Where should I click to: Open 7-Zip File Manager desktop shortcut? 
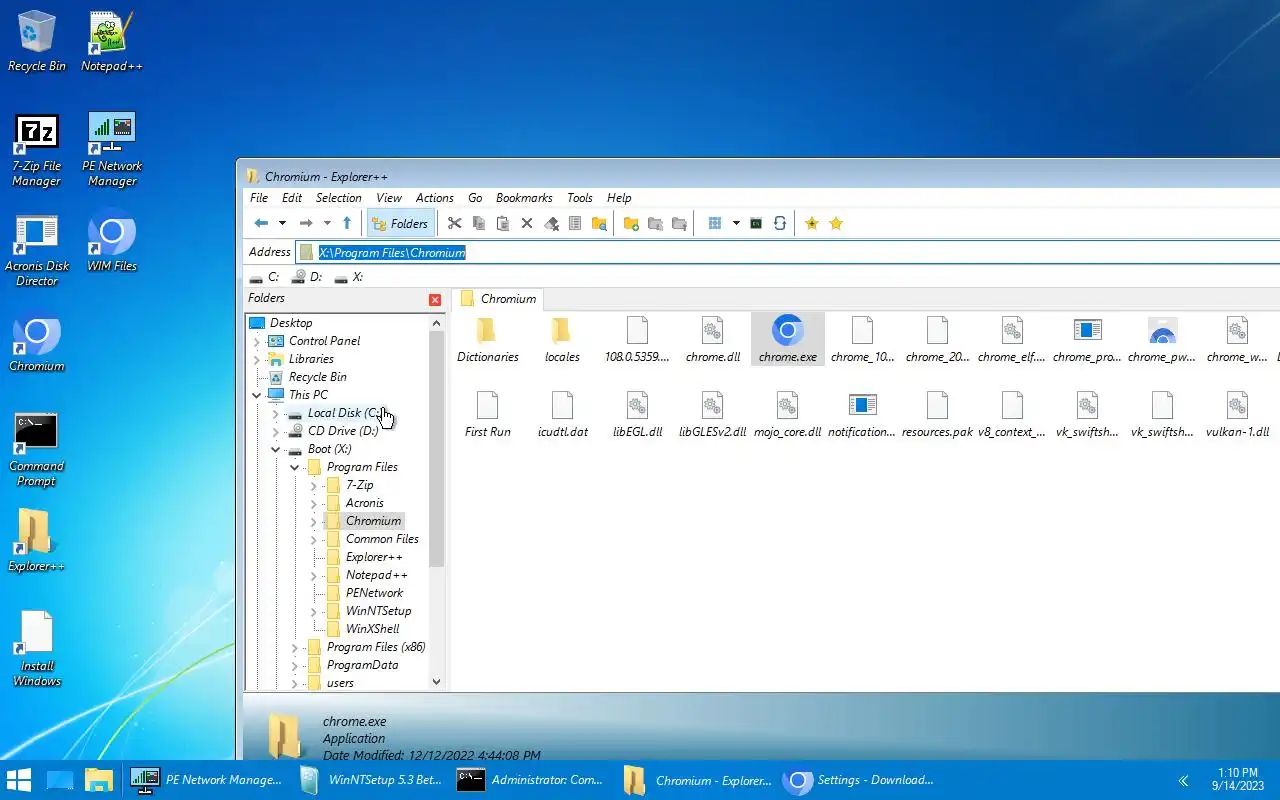tap(37, 150)
